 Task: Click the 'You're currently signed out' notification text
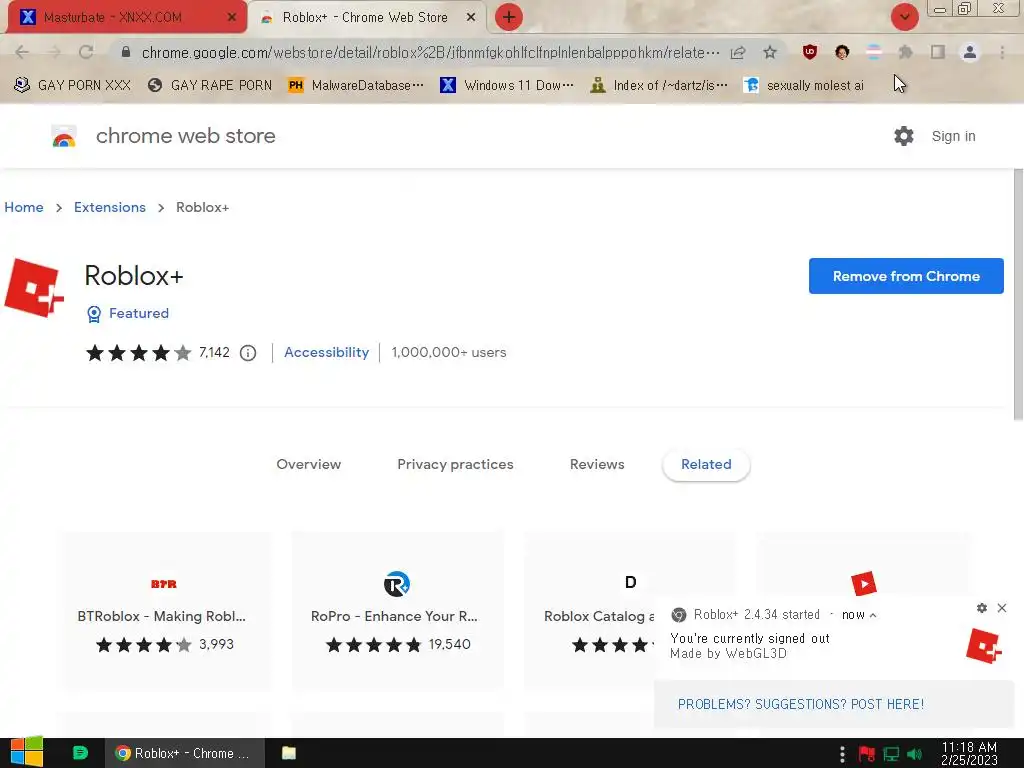point(750,638)
